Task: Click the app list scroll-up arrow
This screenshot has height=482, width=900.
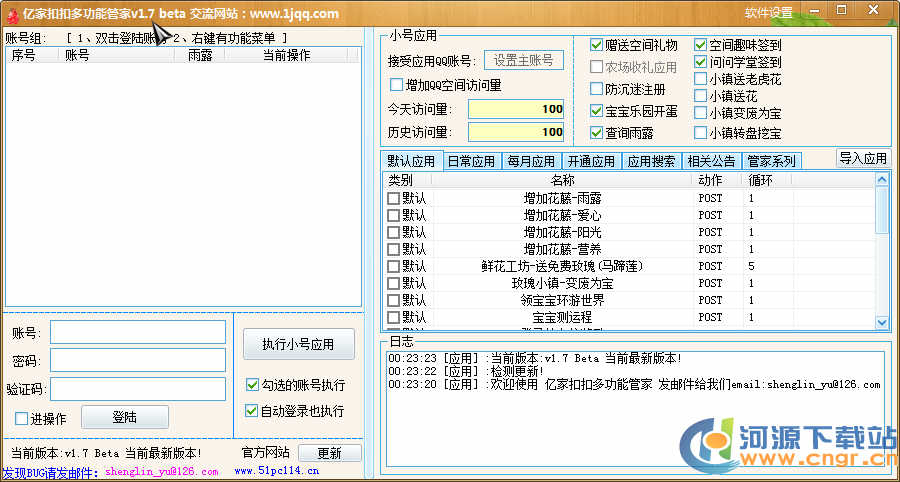Action: pyautogui.click(x=881, y=180)
